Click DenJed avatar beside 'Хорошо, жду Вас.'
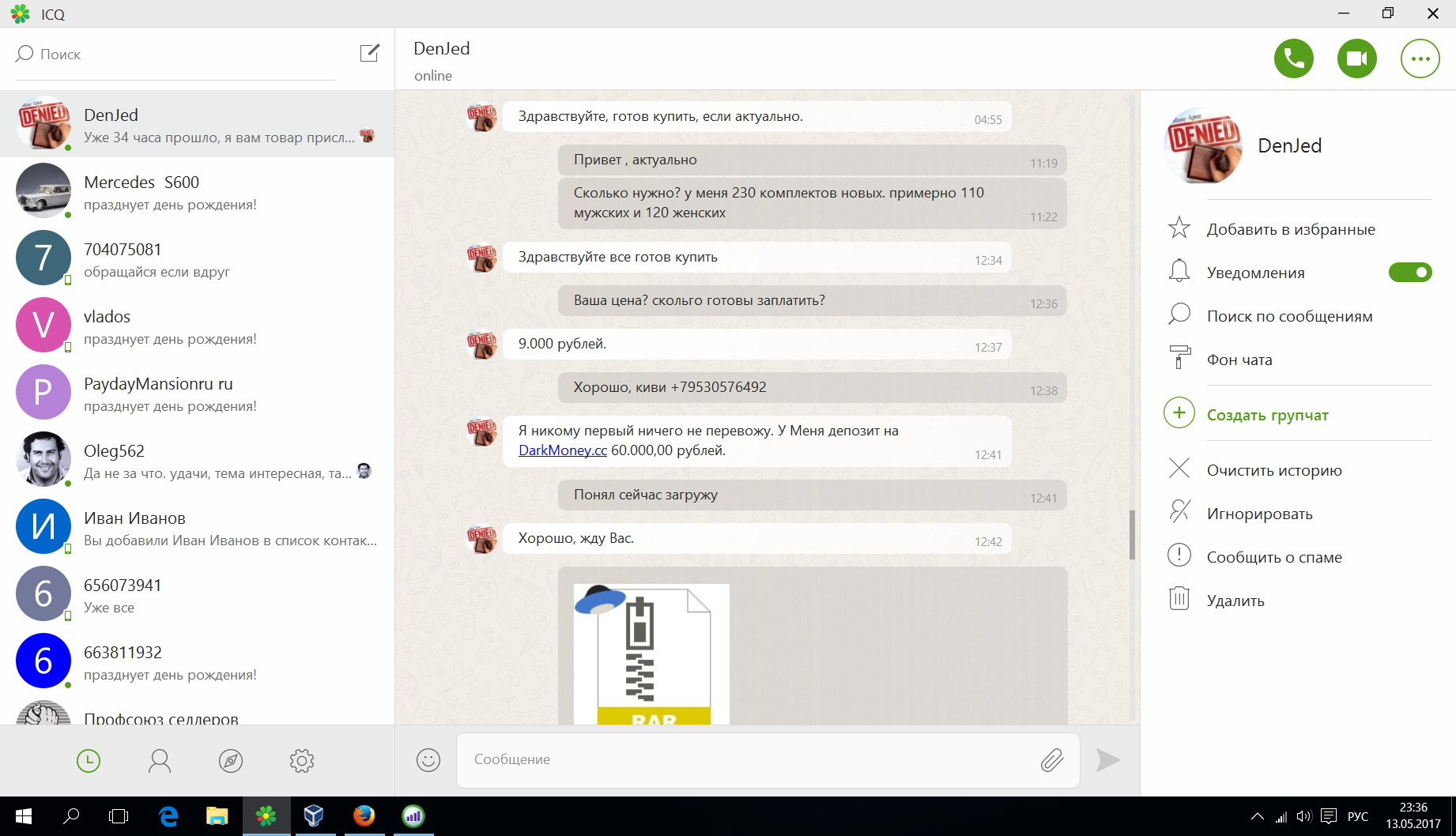 tap(481, 538)
